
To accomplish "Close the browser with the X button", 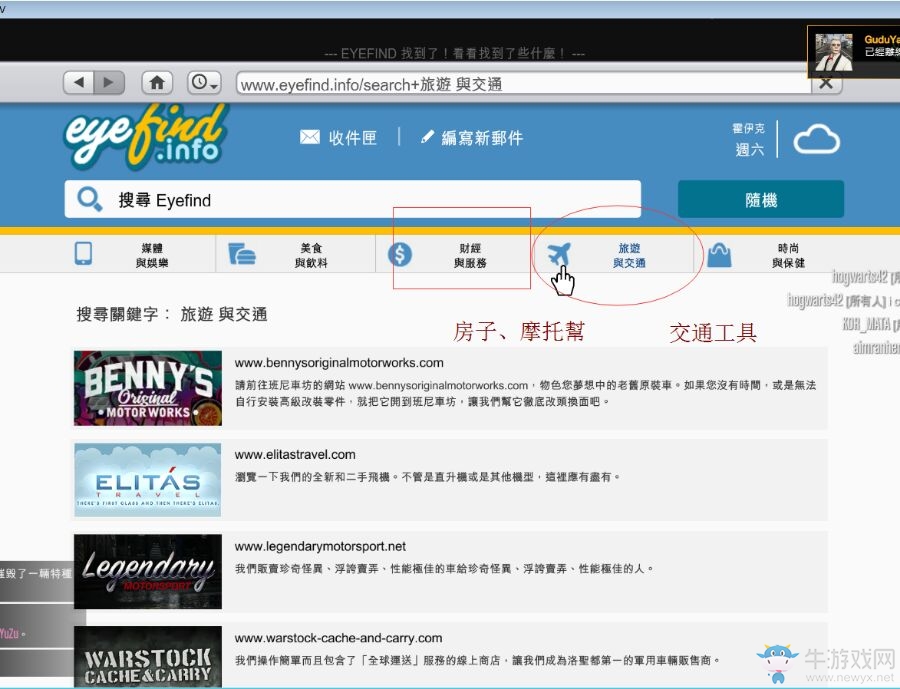I will [825, 83].
